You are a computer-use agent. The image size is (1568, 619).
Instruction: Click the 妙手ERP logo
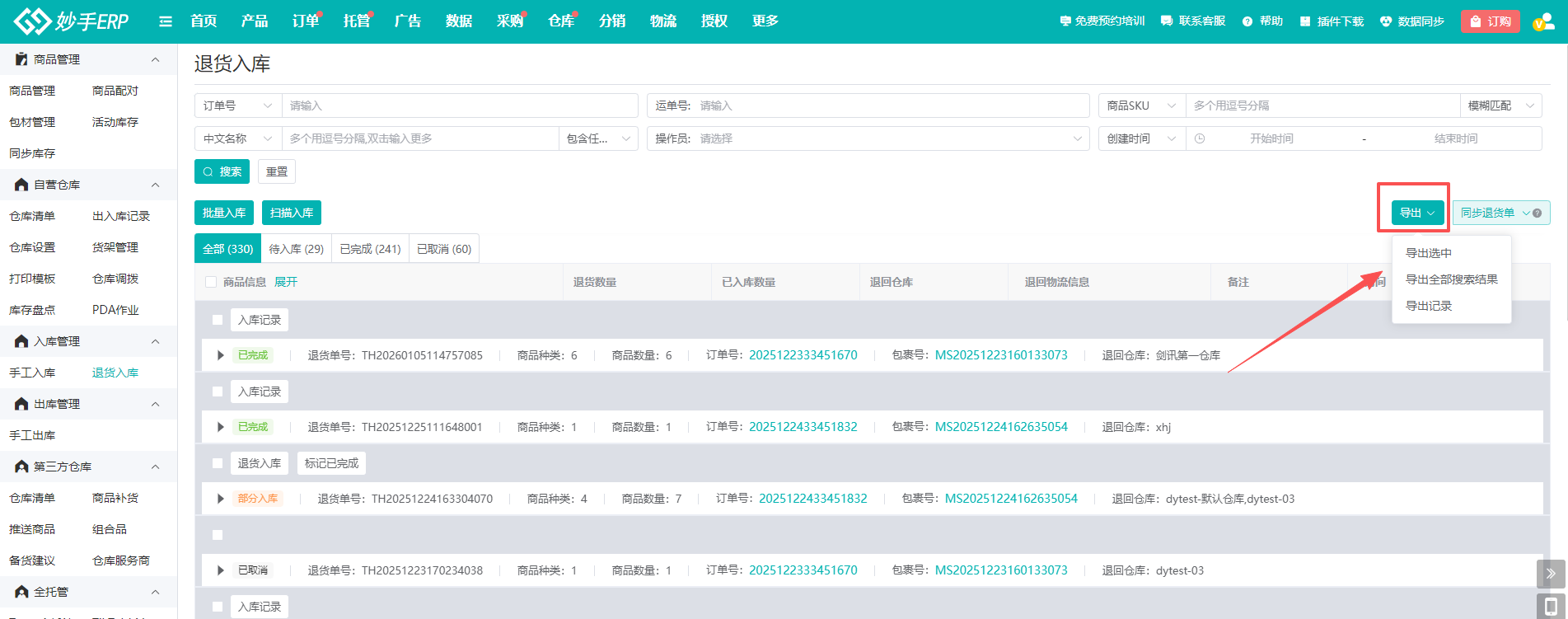click(x=72, y=21)
